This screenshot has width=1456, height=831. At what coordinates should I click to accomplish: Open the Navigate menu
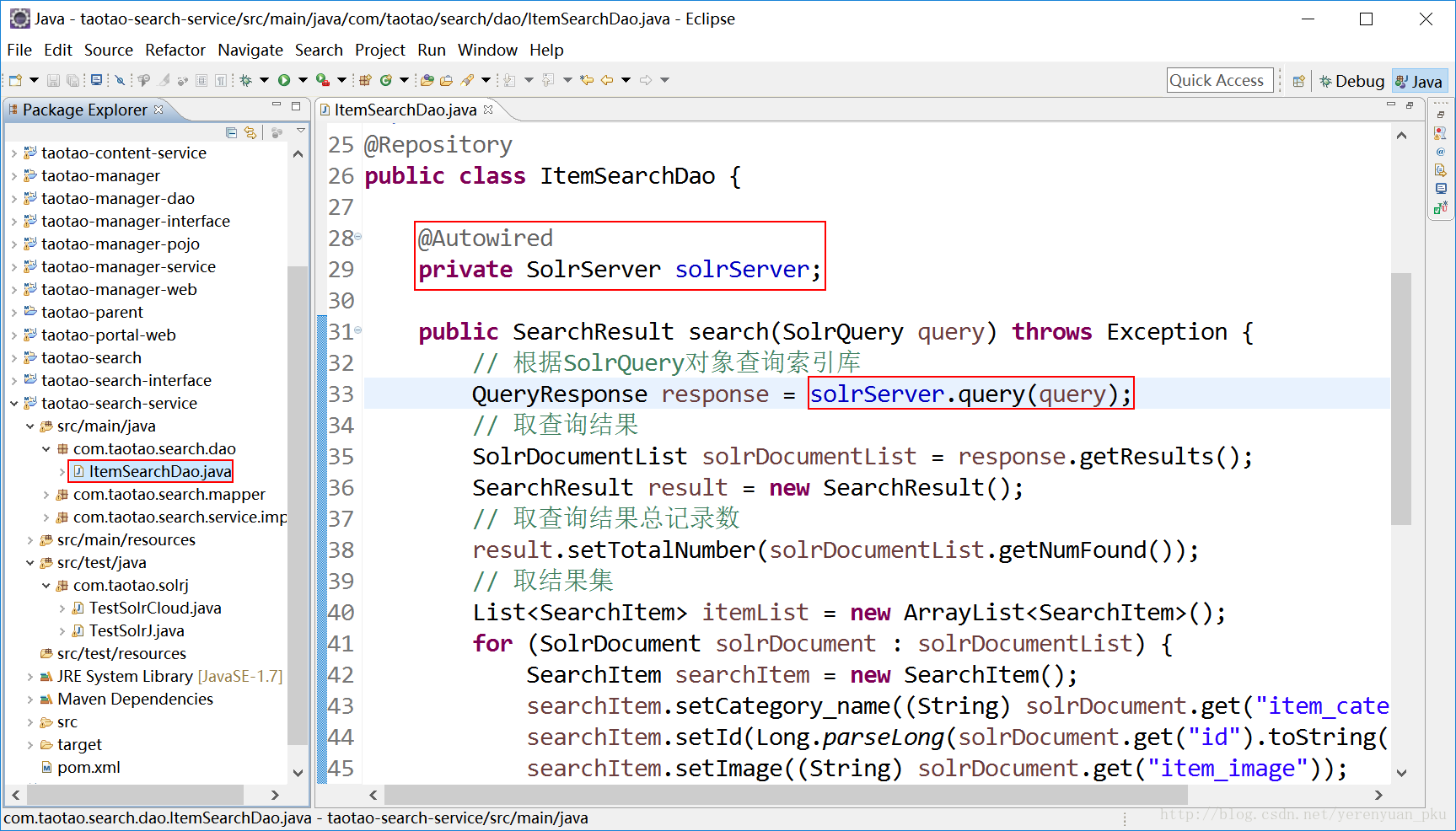[x=250, y=50]
